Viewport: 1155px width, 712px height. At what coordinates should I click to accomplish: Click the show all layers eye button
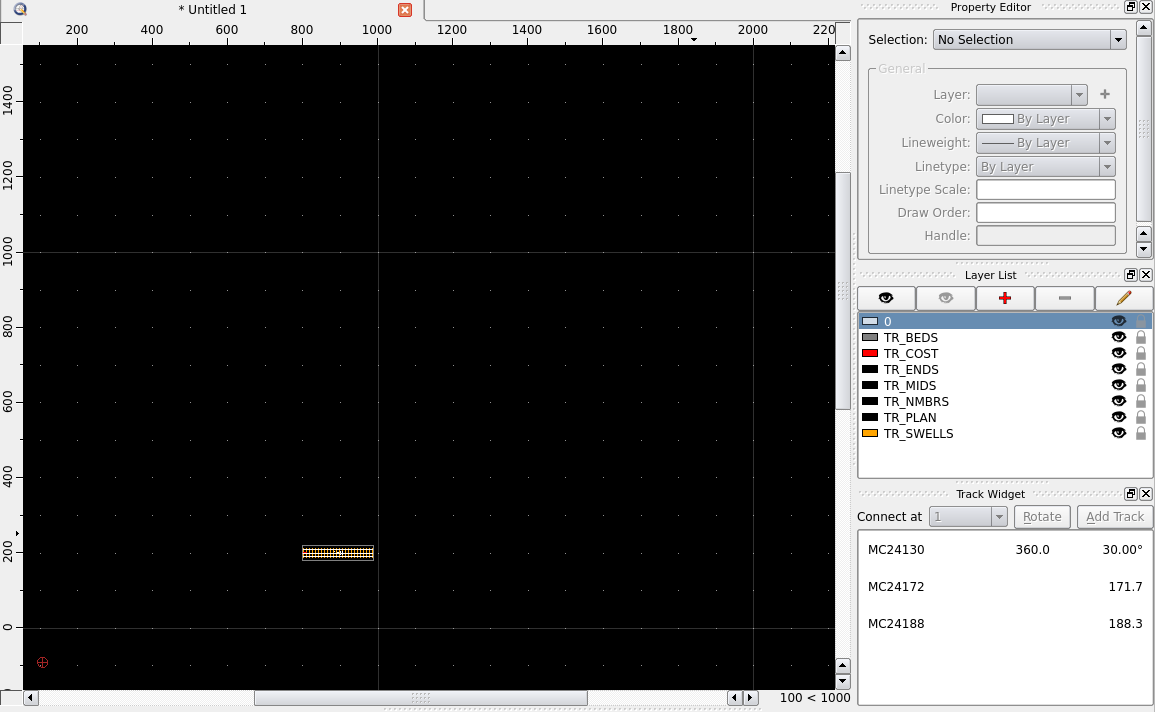click(886, 298)
